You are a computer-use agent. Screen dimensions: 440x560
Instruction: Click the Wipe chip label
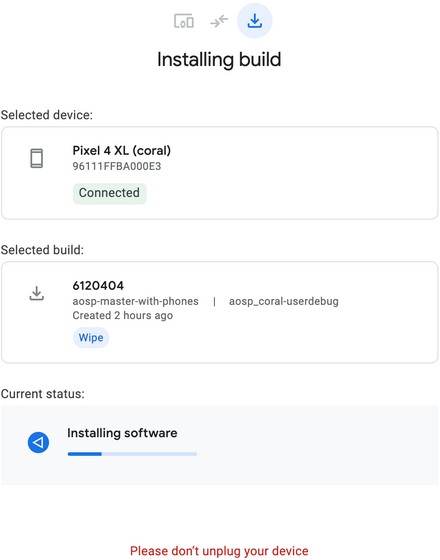(x=91, y=338)
